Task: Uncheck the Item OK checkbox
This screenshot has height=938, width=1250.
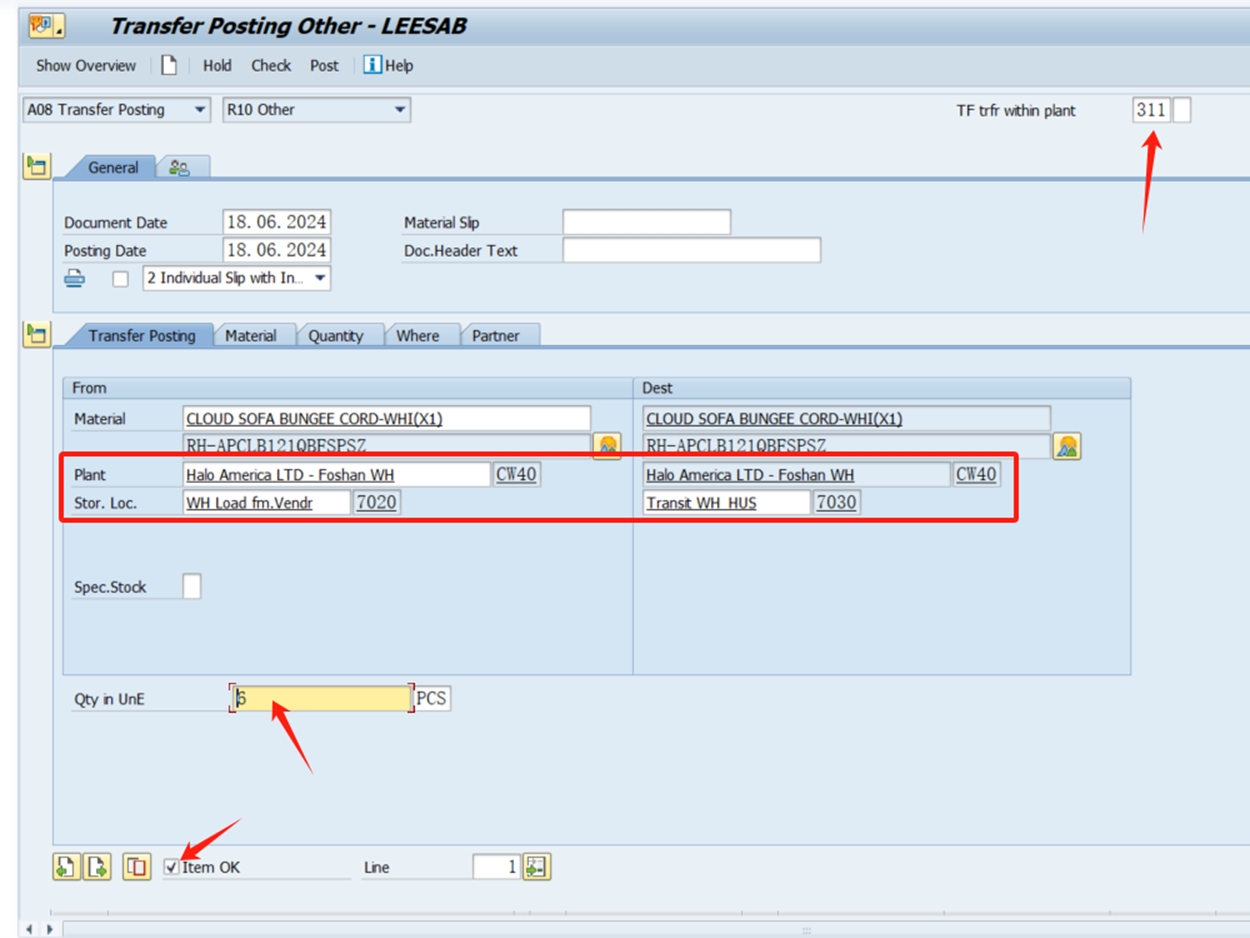Action: (172, 867)
